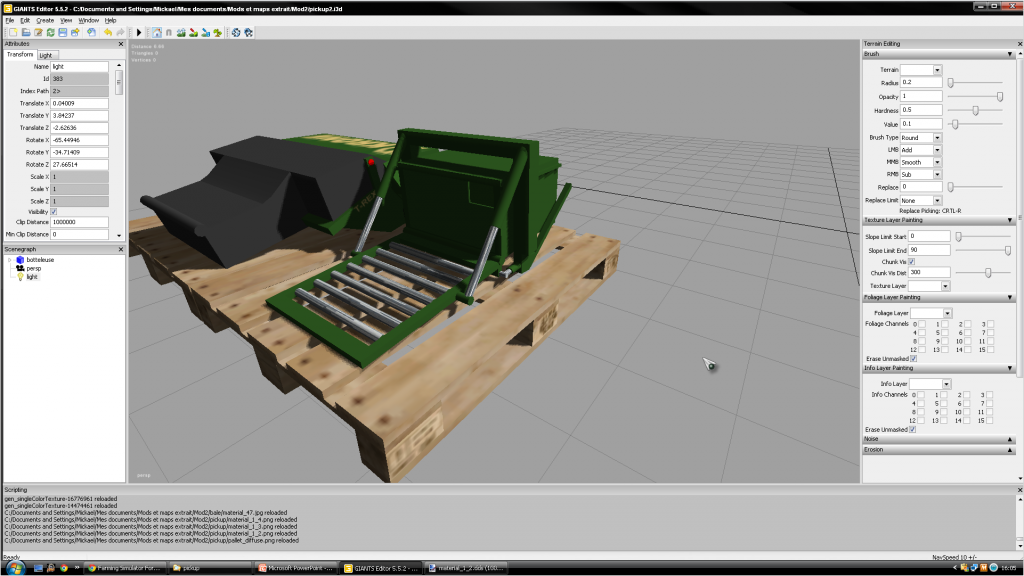Viewport: 1024px width, 576px height.
Task: Select the botteleuse cube icon in Scenegraph
Action: click(x=20, y=259)
